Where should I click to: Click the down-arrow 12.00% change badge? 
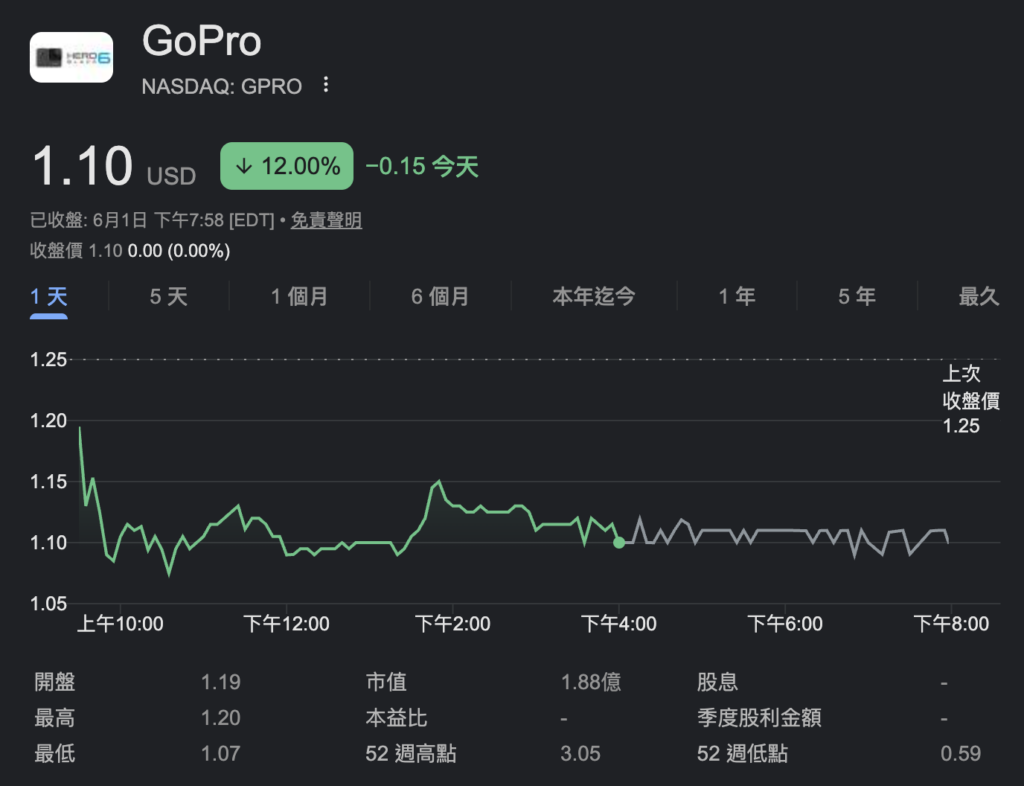287,166
